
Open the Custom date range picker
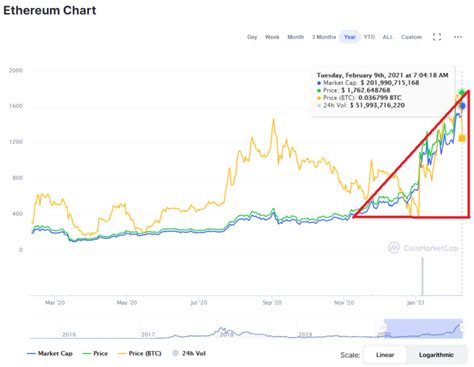(411, 37)
